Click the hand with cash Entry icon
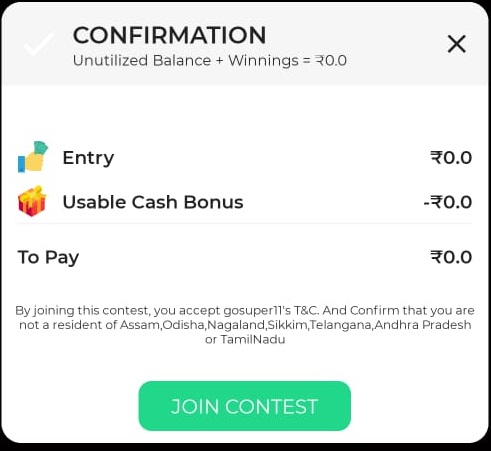Screen dimensions: 491x451 [x=33, y=157]
